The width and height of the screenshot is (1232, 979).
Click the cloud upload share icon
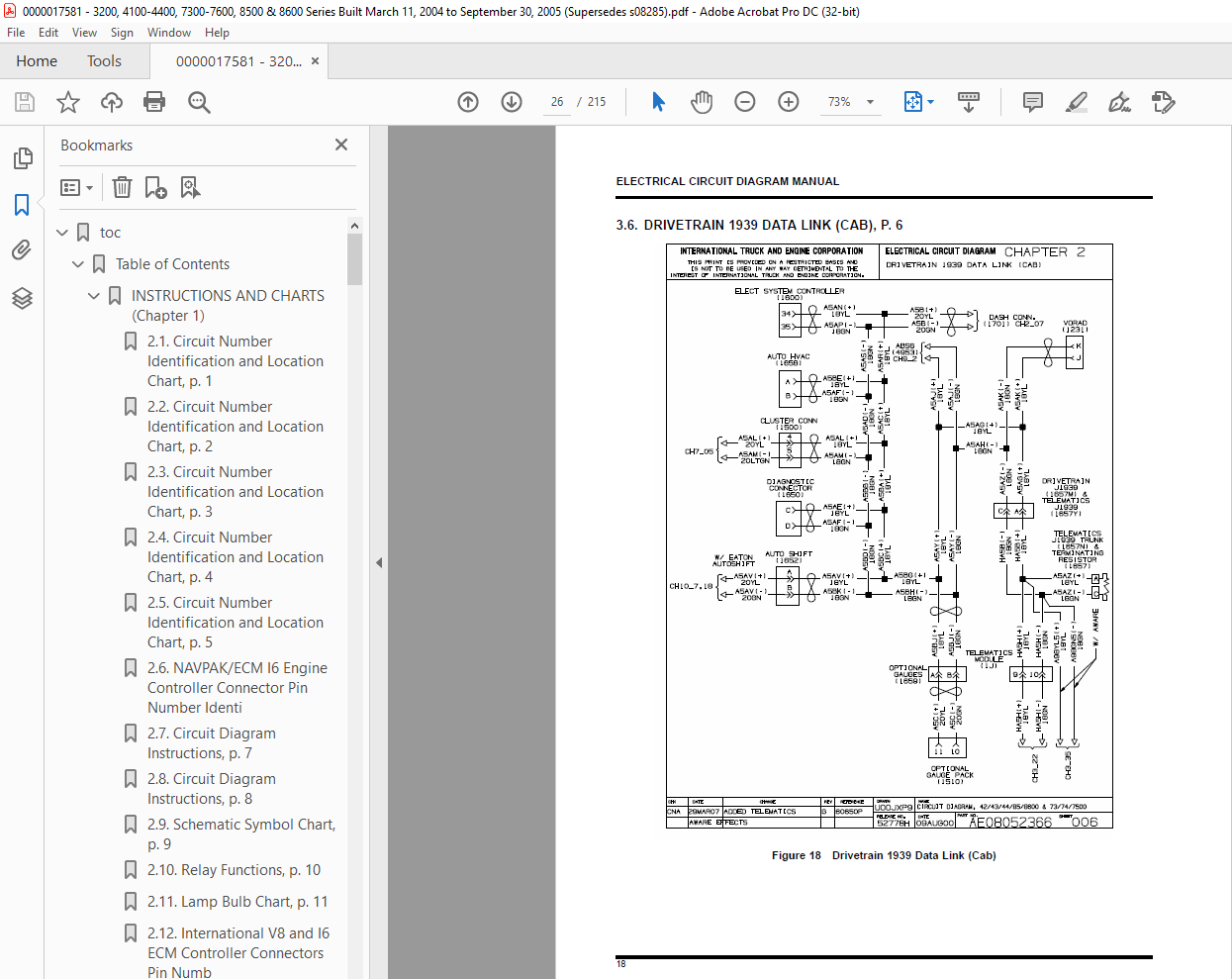112,102
